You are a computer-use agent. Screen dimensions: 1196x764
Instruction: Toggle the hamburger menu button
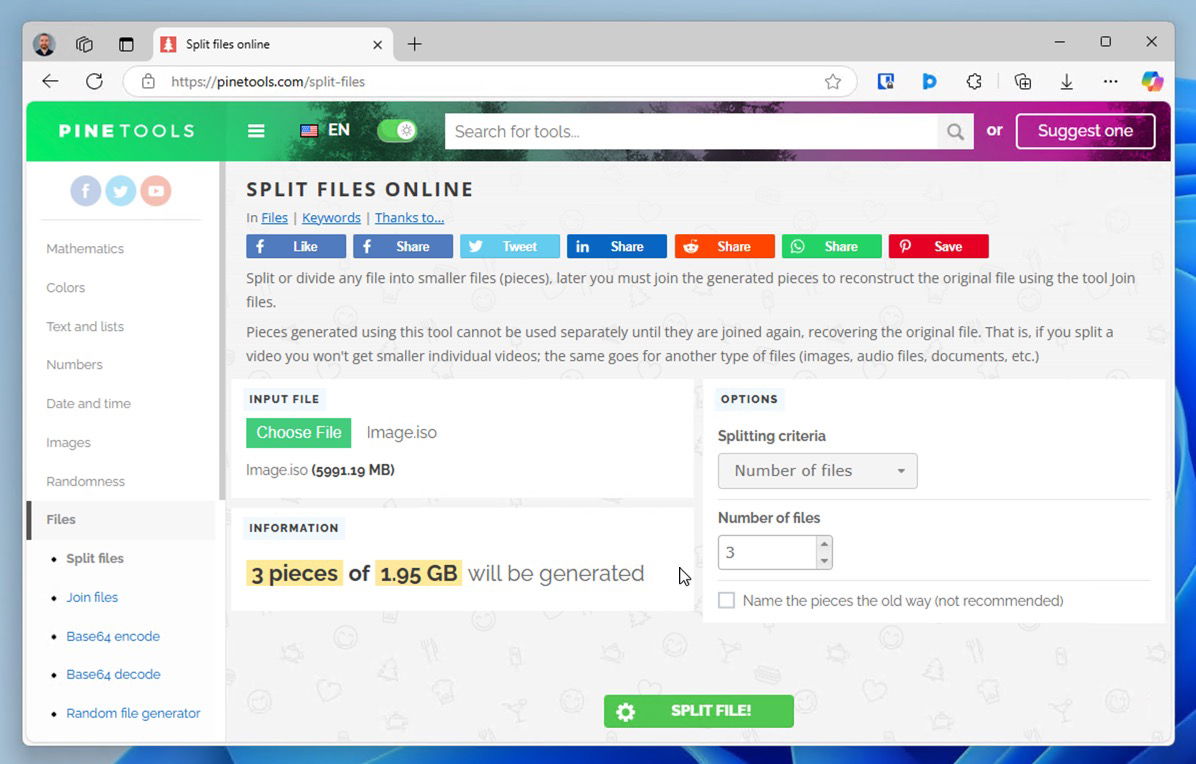pyautogui.click(x=256, y=130)
